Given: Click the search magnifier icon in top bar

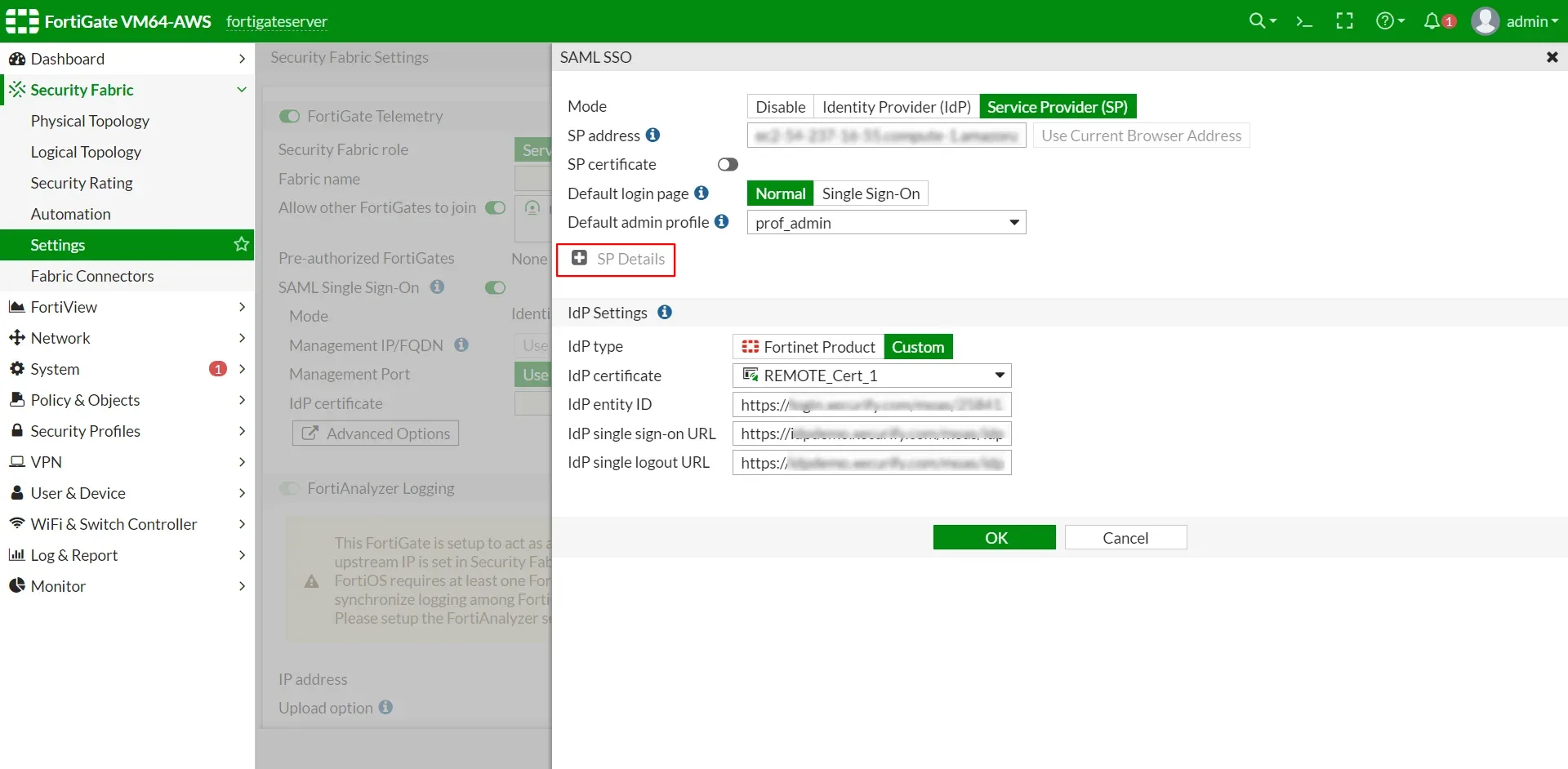Looking at the screenshot, I should 1258,20.
